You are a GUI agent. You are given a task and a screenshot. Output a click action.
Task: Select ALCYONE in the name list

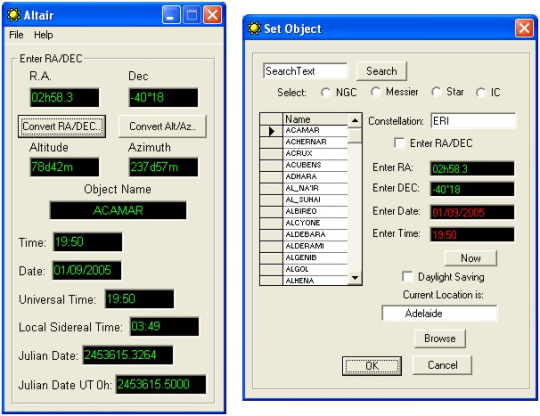click(315, 223)
